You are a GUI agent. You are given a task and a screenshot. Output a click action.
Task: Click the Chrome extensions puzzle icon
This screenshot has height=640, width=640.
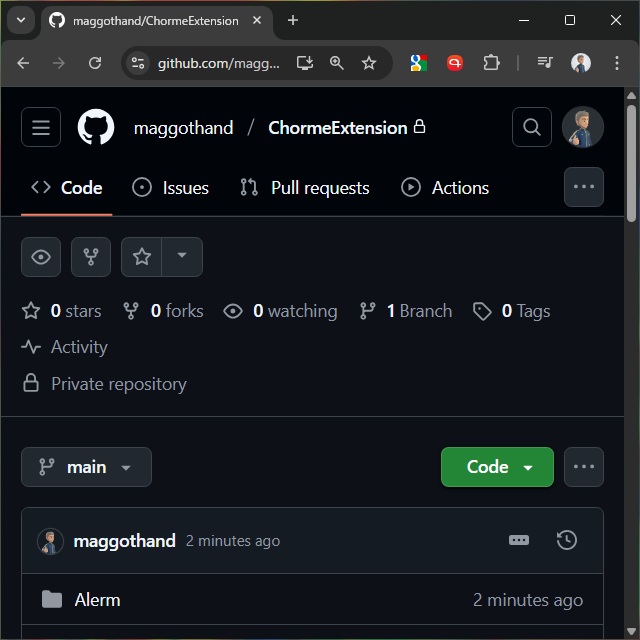(491, 63)
